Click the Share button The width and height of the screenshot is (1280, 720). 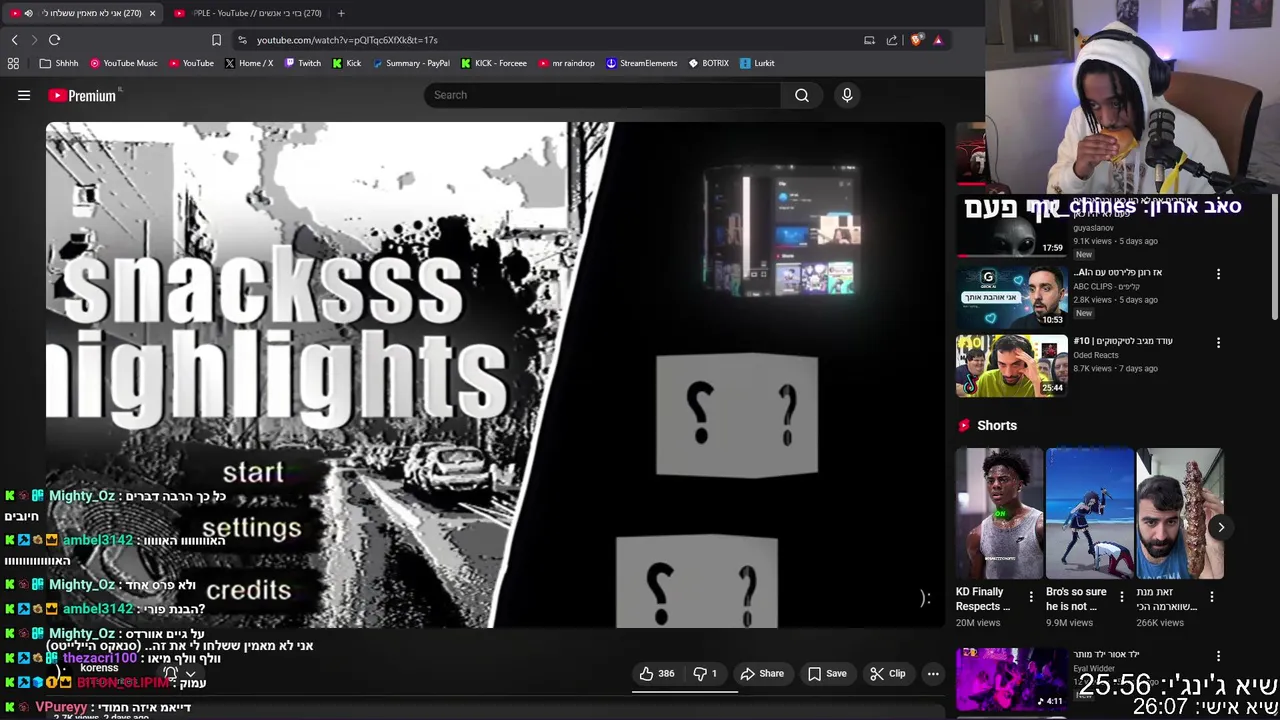pos(762,674)
